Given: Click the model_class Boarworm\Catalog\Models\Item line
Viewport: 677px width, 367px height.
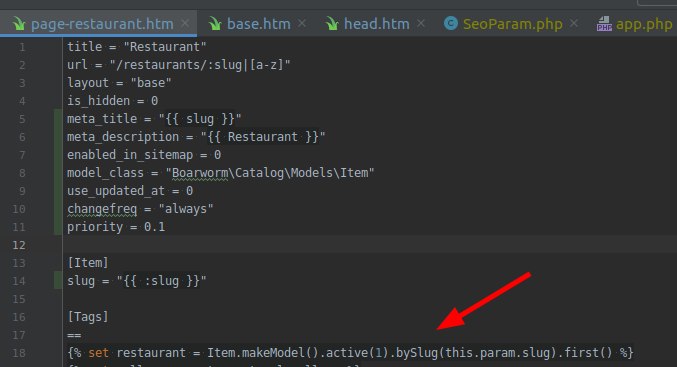Looking at the screenshot, I should 220,173.
